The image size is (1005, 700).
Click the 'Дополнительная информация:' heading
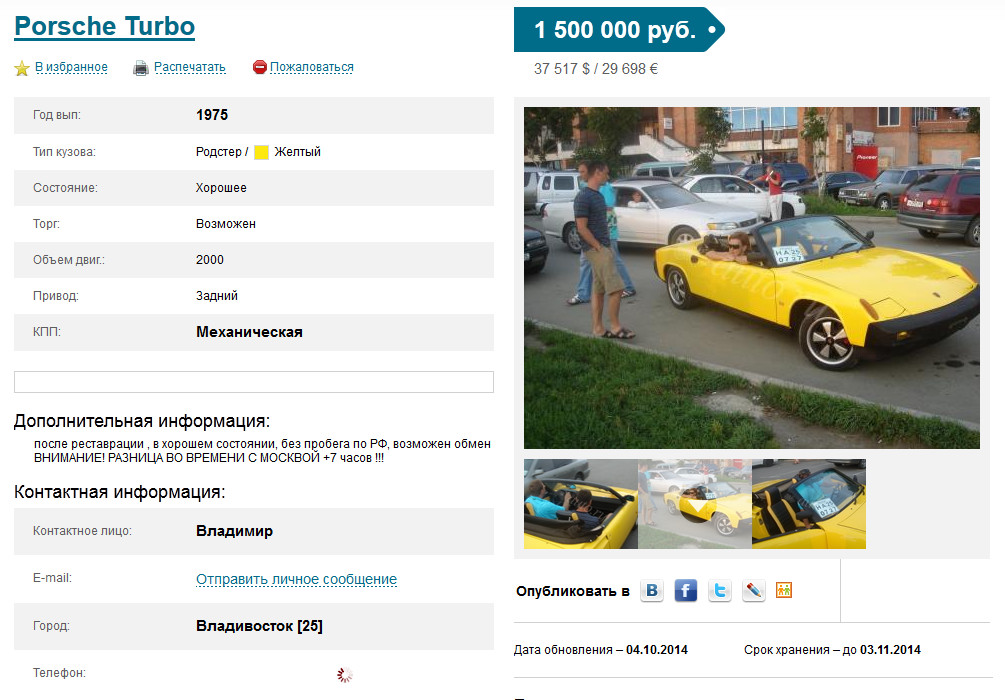142,421
